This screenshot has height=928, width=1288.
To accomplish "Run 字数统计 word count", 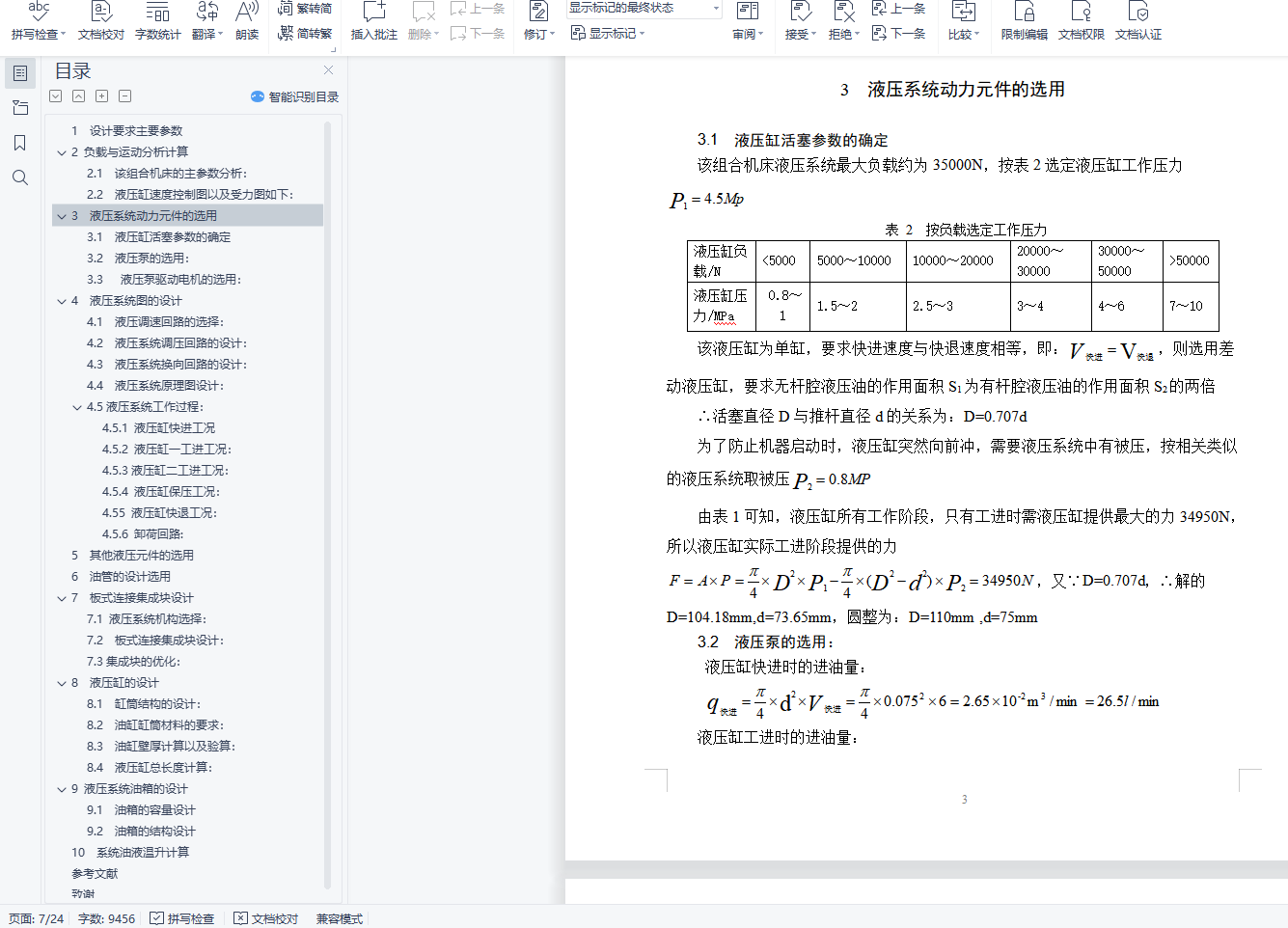I will pyautogui.click(x=158, y=20).
